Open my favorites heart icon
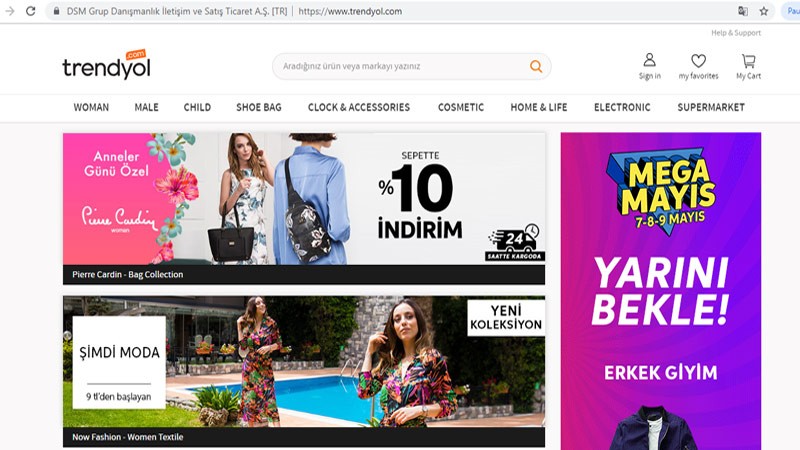Viewport: 800px width, 450px height. click(698, 61)
